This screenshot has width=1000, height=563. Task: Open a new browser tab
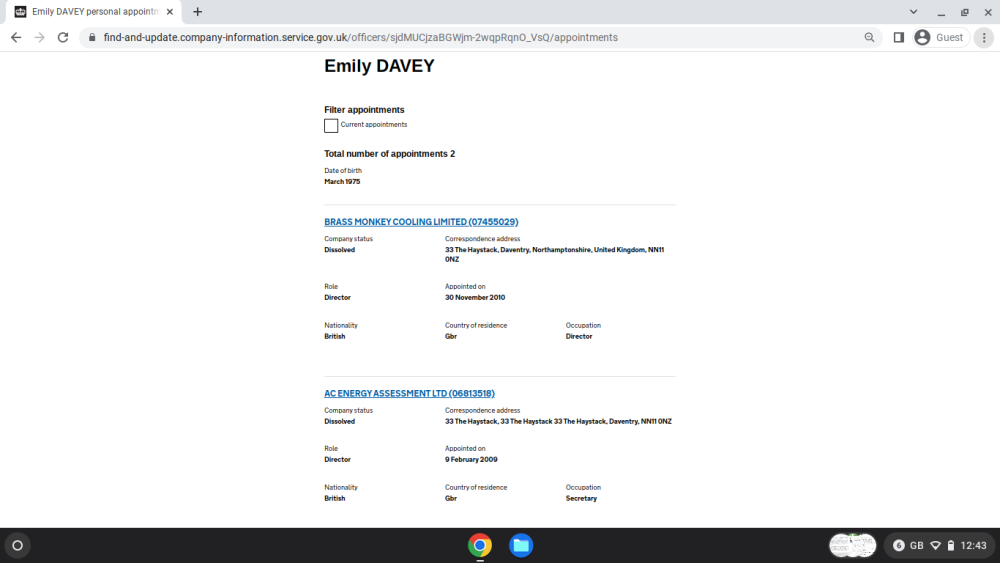pos(198,11)
